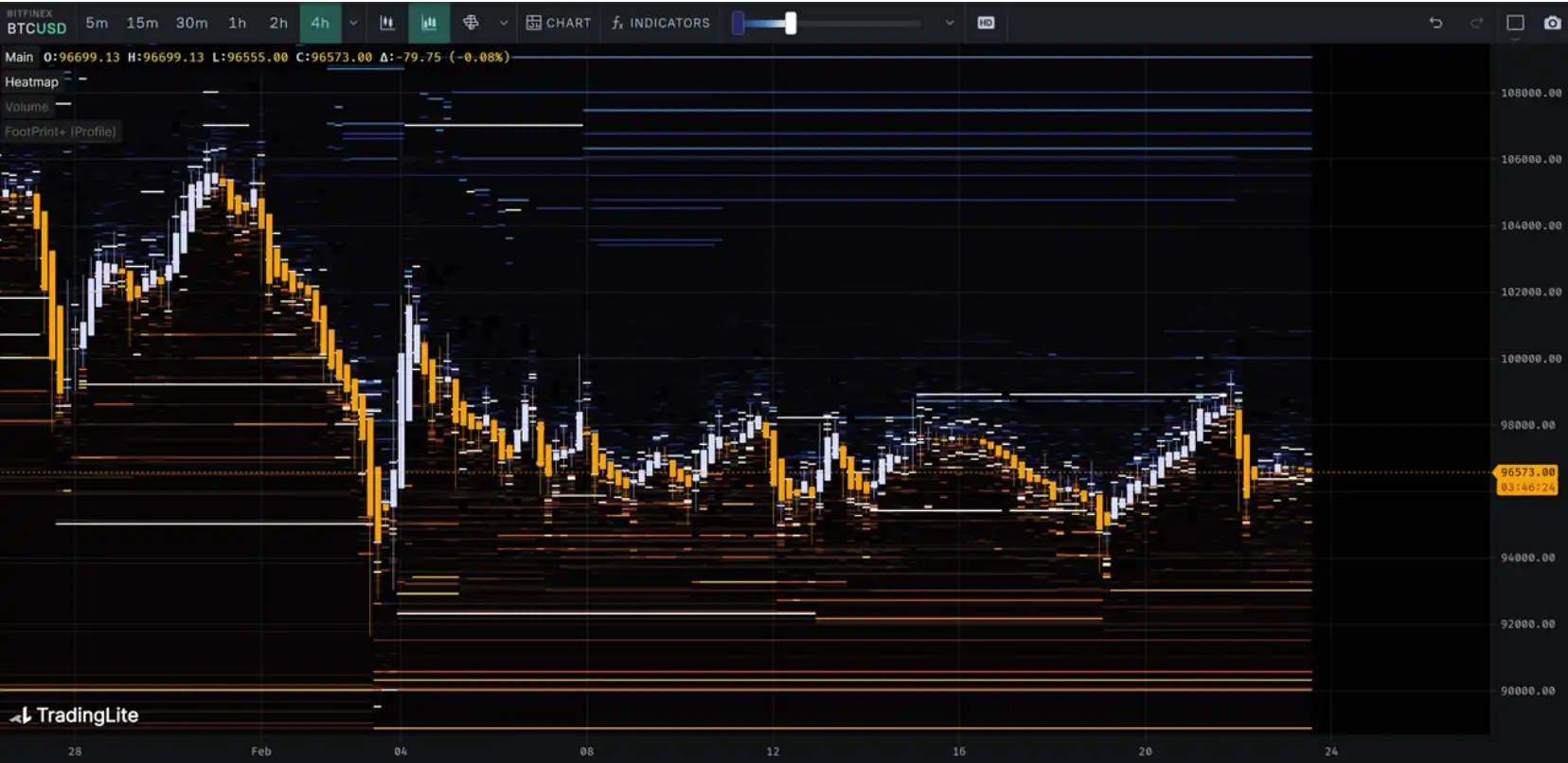1568x763 pixels.
Task: Open the drawing tools dropdown chevron
Action: [504, 23]
